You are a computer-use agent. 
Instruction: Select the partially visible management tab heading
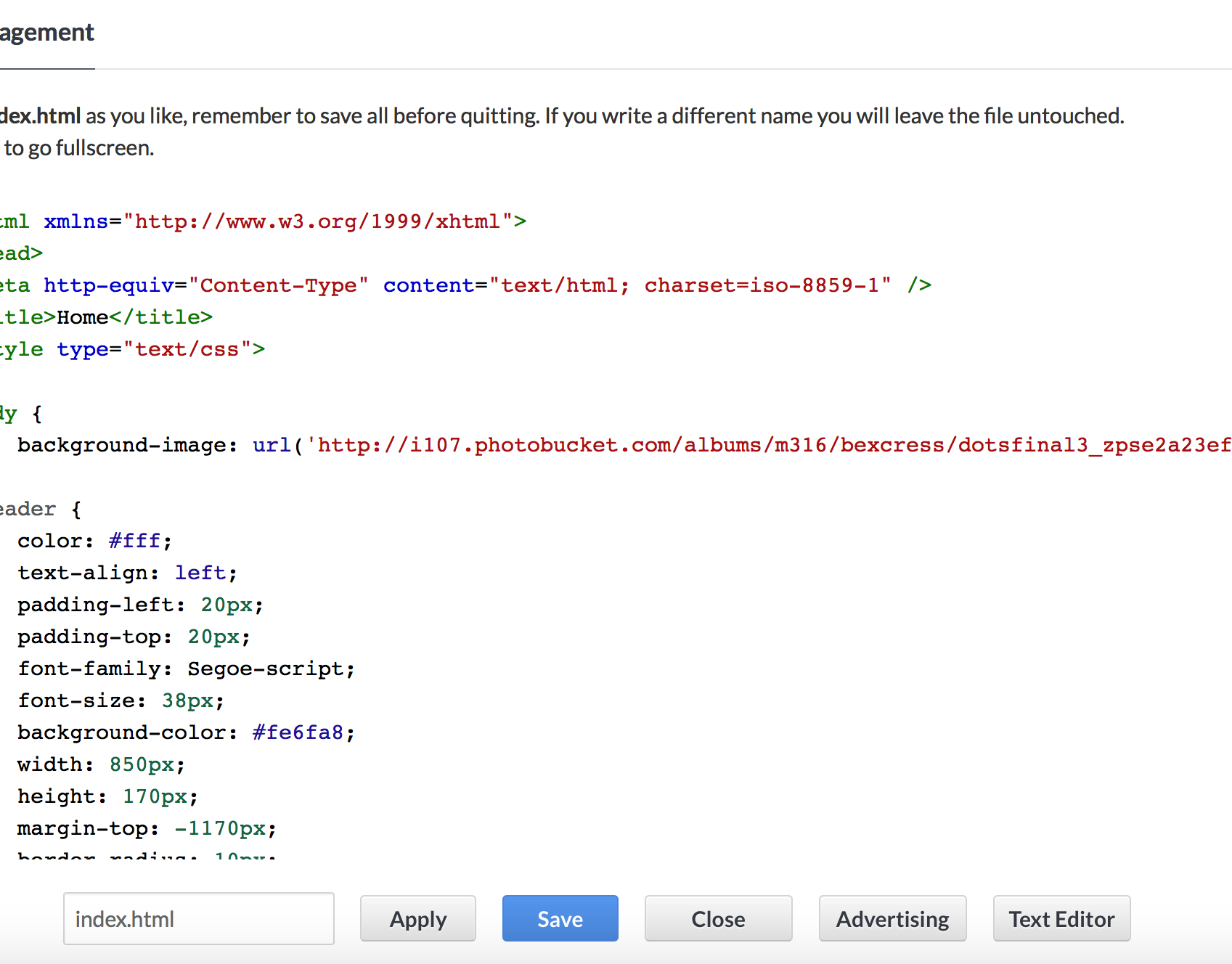pos(46,33)
